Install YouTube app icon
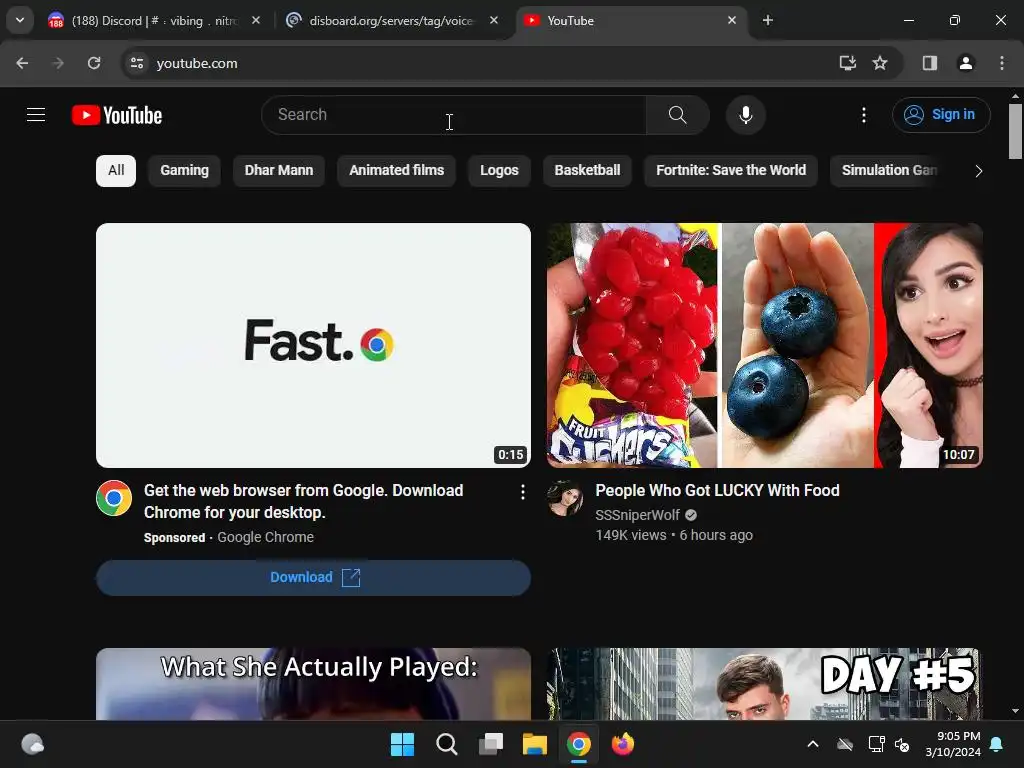Screen dimensions: 1024x768 [x=848, y=63]
